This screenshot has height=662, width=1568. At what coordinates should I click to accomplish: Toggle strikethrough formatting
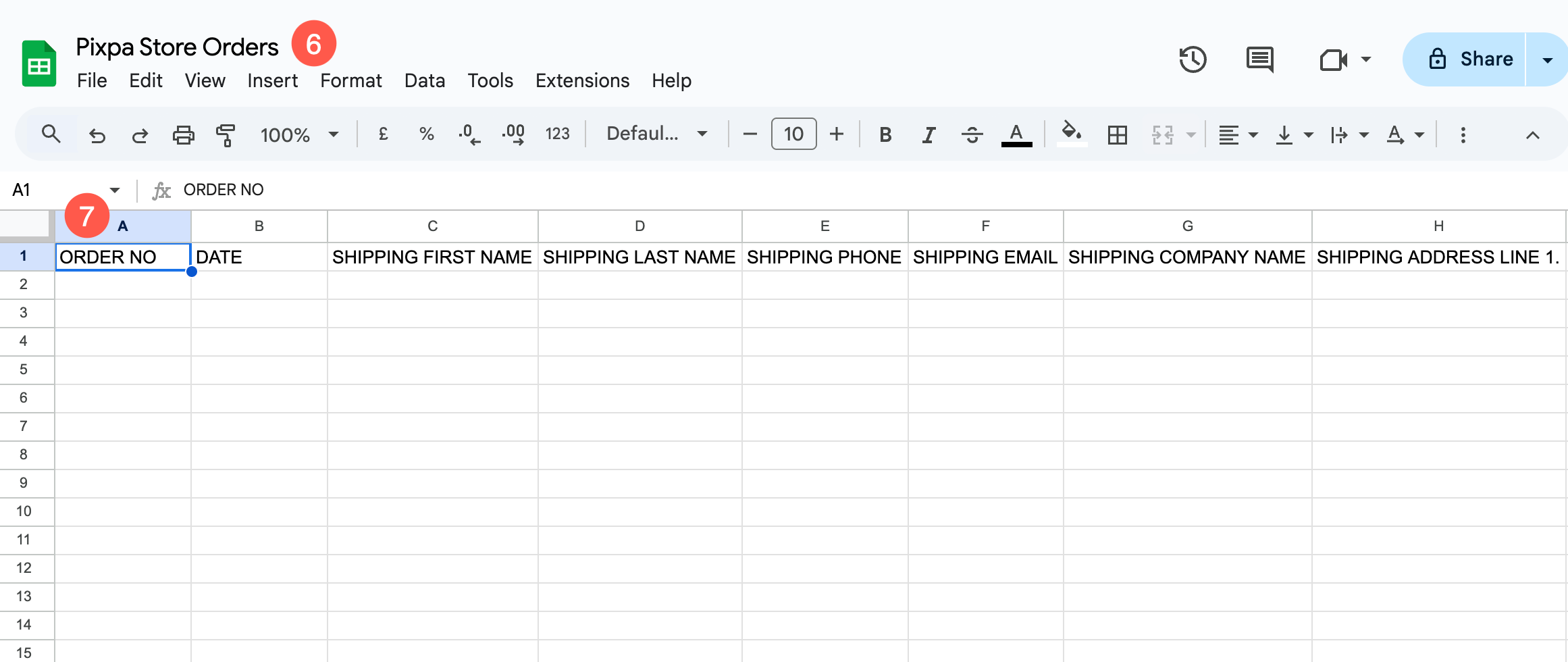coord(972,135)
